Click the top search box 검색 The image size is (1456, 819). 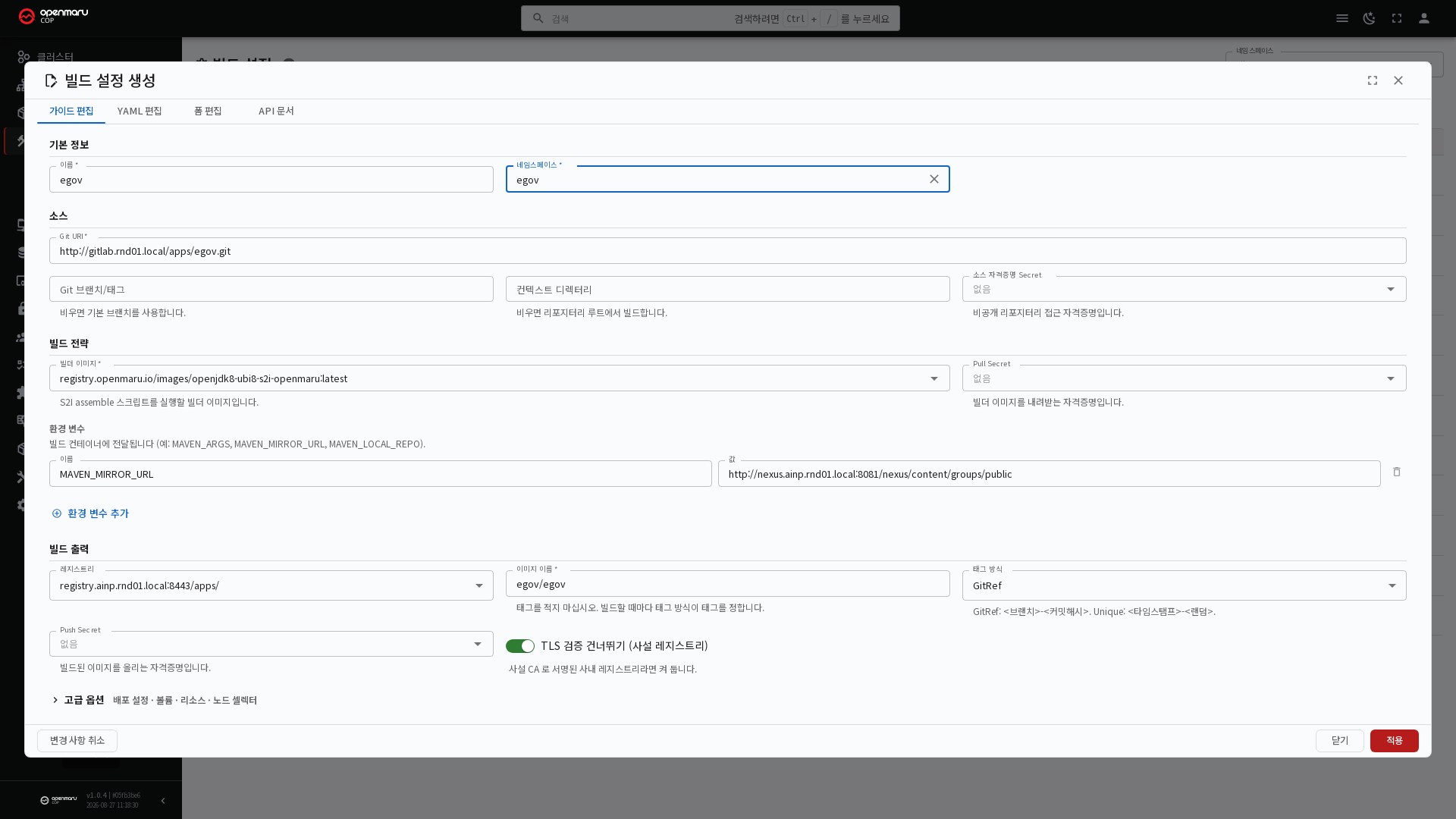click(711, 18)
